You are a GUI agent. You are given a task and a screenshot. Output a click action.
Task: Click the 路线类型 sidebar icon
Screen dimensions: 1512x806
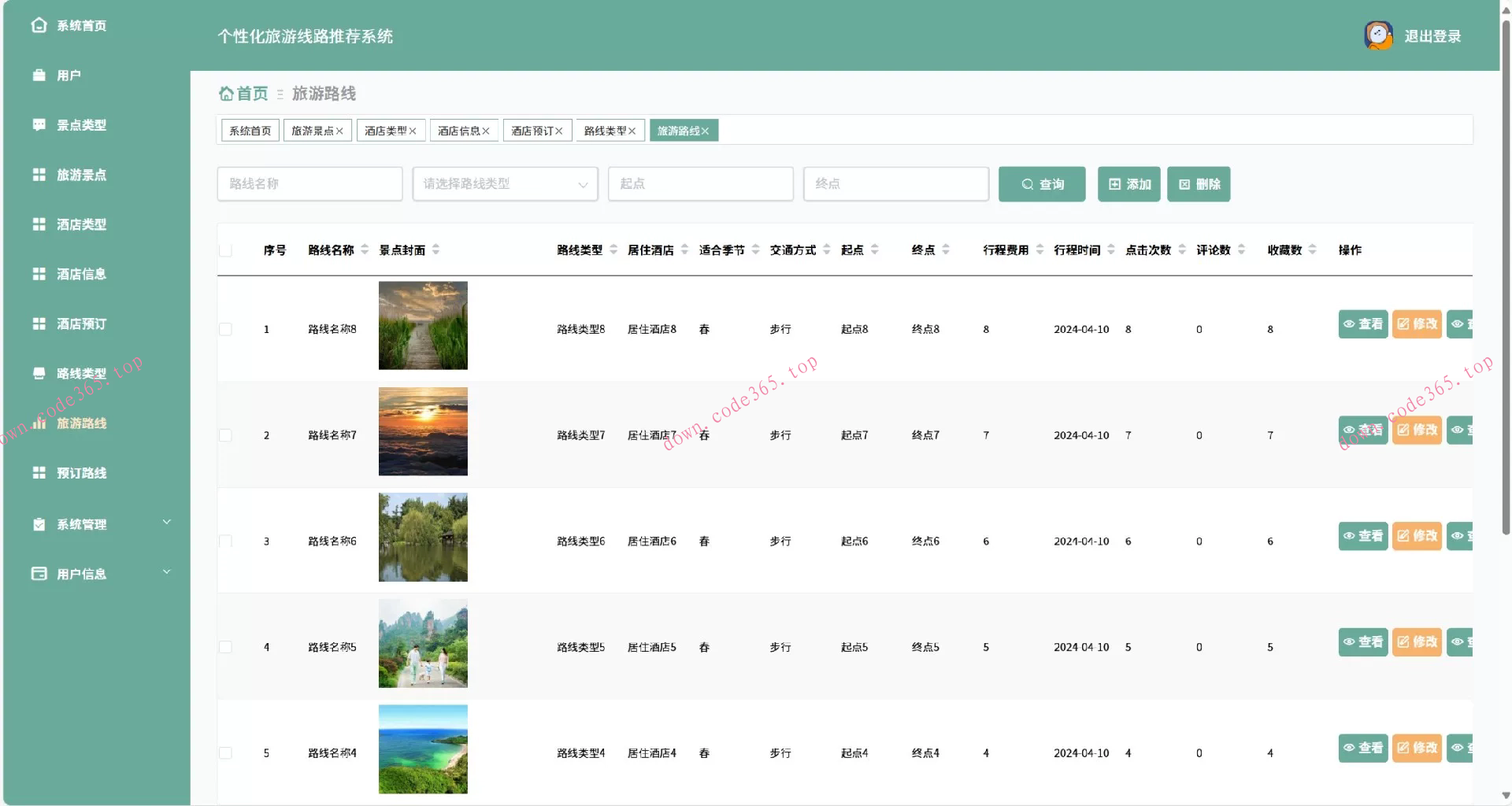39,373
